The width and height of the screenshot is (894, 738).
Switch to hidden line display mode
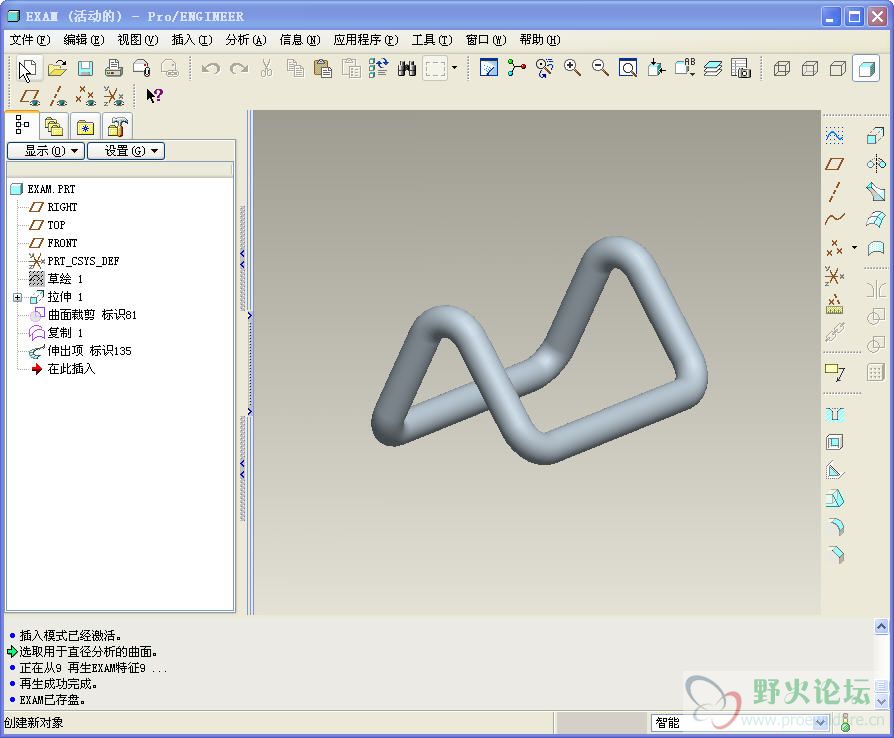(x=810, y=68)
